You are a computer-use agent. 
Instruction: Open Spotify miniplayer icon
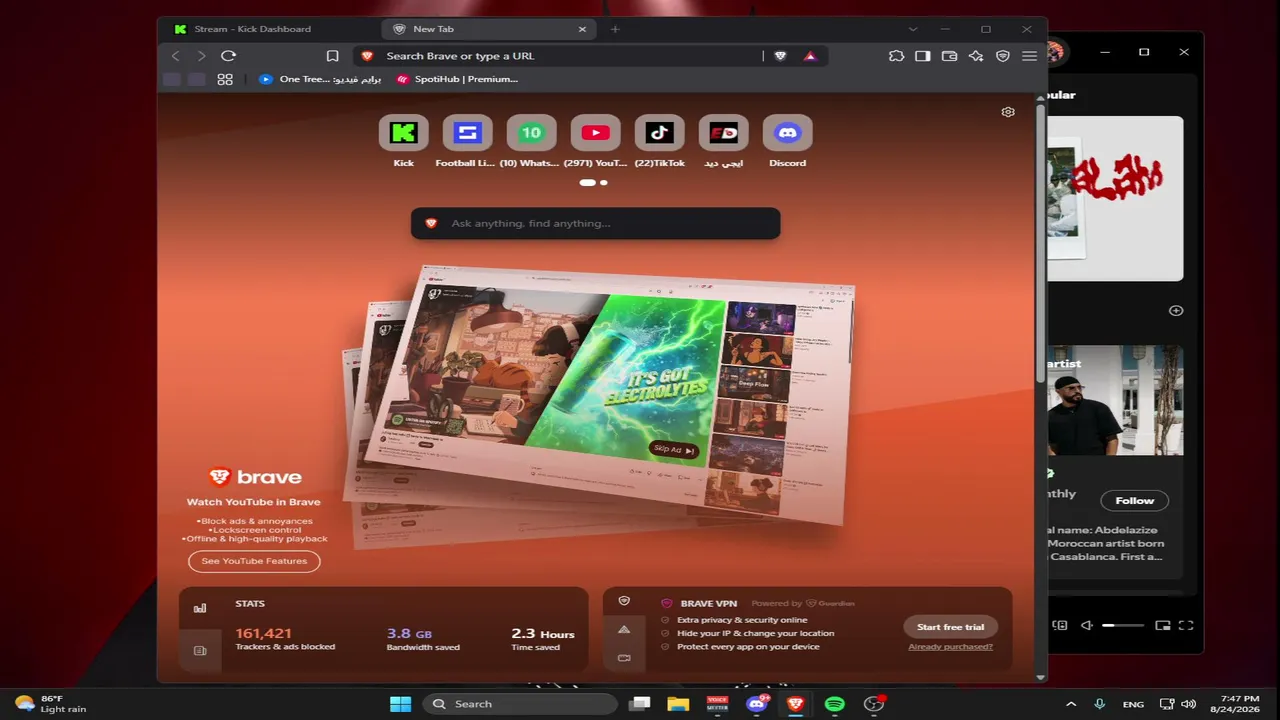tap(1163, 625)
